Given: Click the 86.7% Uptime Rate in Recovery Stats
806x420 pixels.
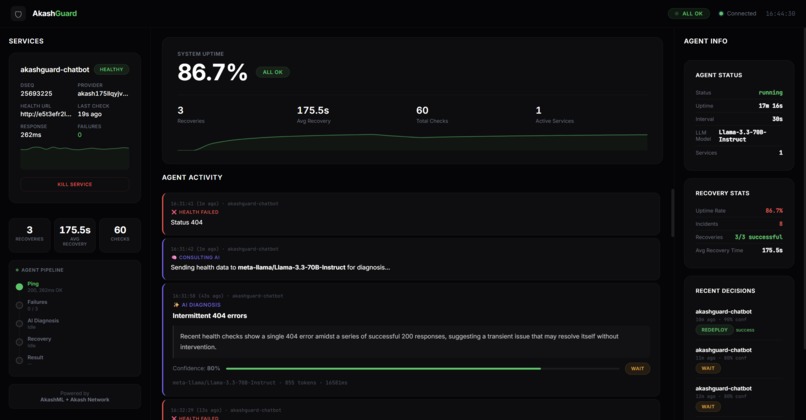Looking at the screenshot, I should pos(774,211).
